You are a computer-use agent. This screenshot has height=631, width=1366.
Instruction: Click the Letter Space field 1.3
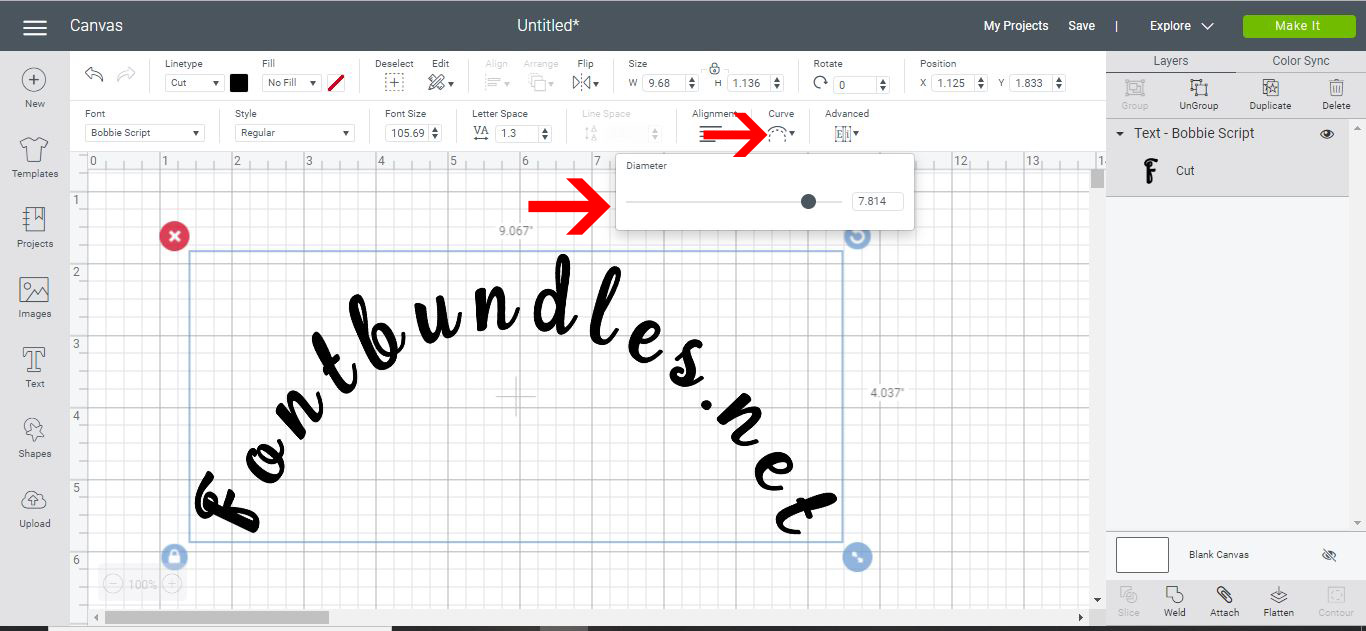517,133
